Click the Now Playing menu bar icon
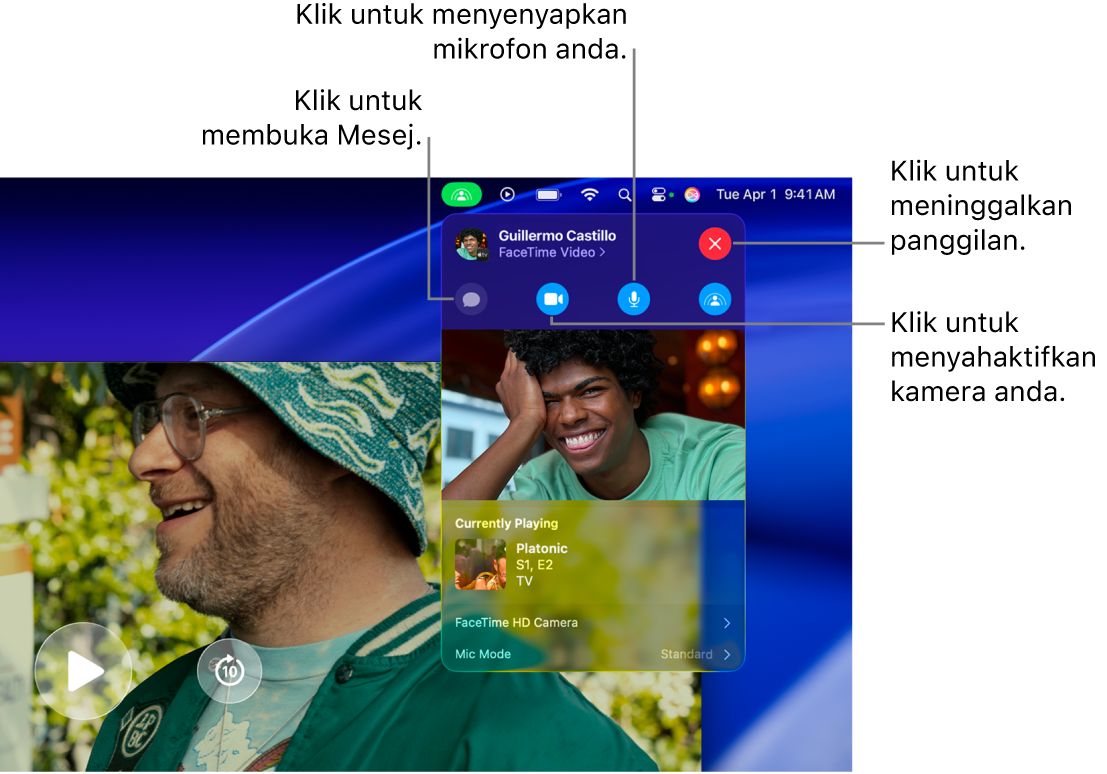This screenshot has height=774, width=1107. pyautogui.click(x=508, y=194)
